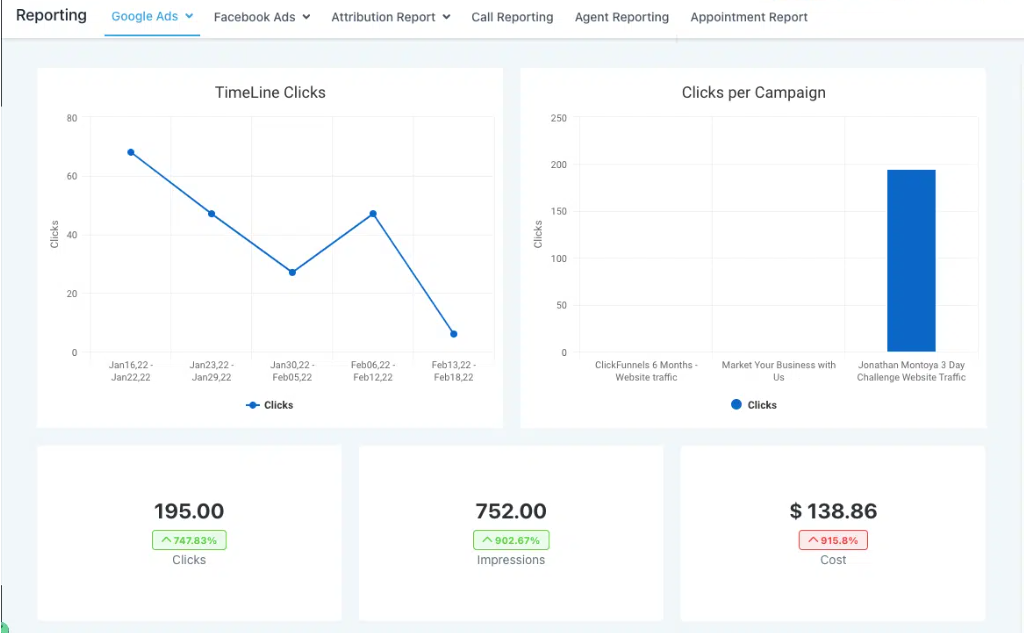Click the Impressions card label
The height and width of the screenshot is (633, 1024).
(x=511, y=560)
